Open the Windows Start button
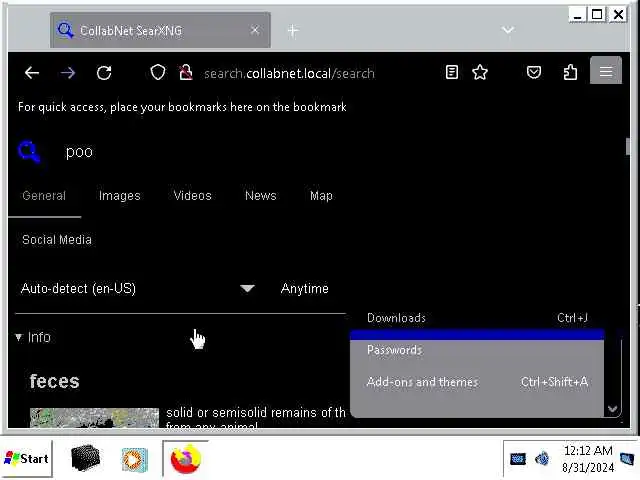 tap(27, 458)
